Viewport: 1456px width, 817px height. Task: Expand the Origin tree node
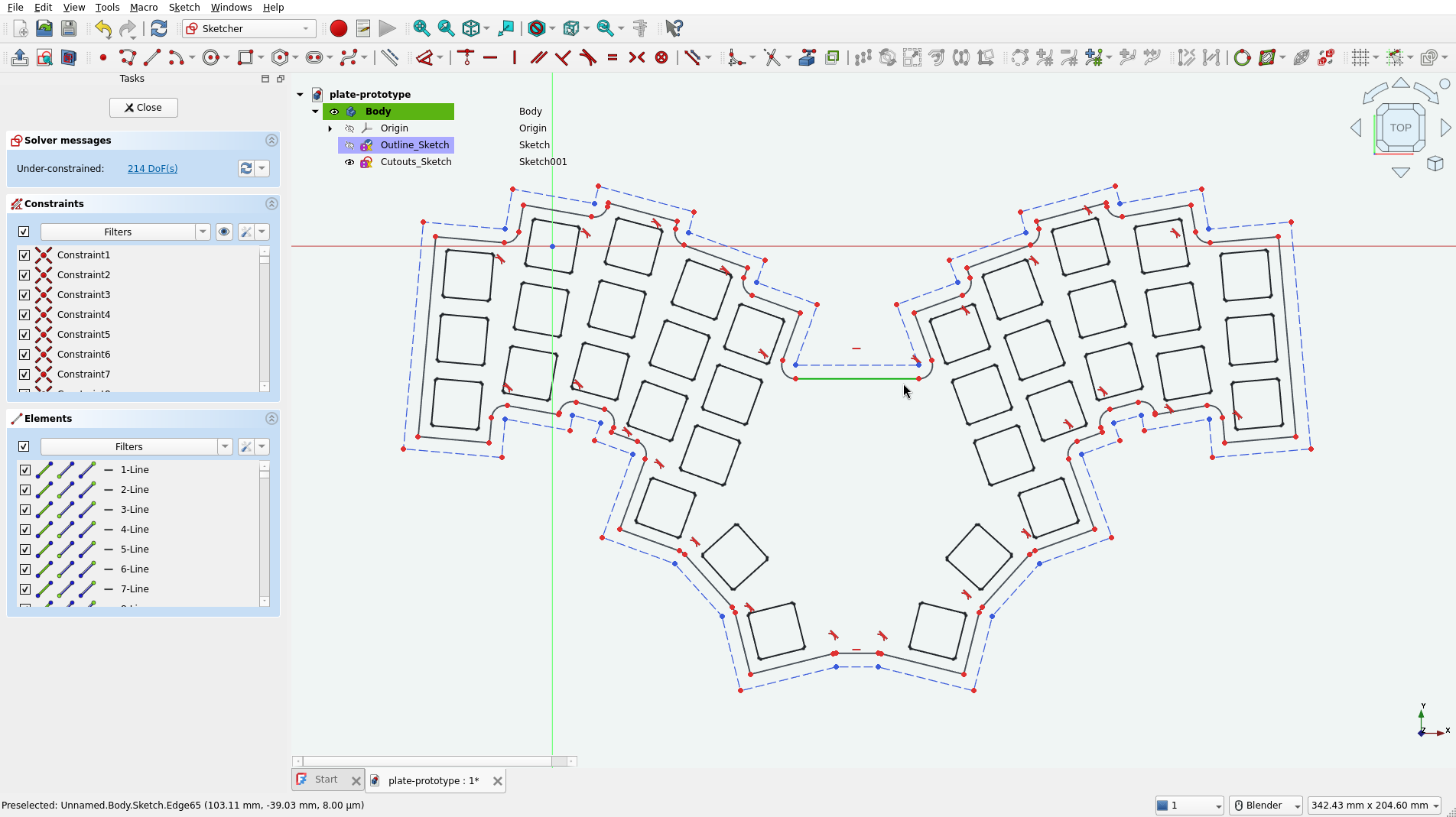point(330,128)
